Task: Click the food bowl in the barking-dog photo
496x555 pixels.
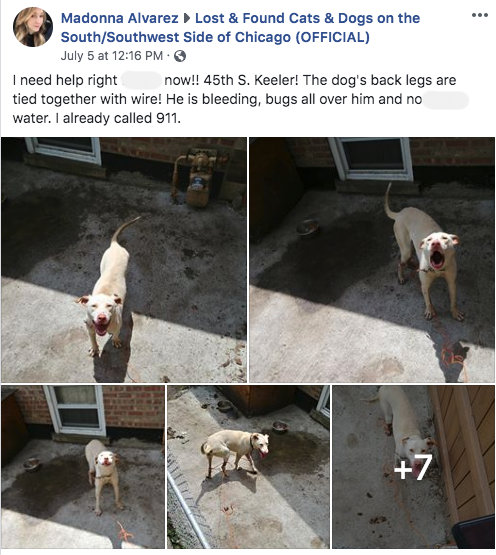Action: click(307, 227)
